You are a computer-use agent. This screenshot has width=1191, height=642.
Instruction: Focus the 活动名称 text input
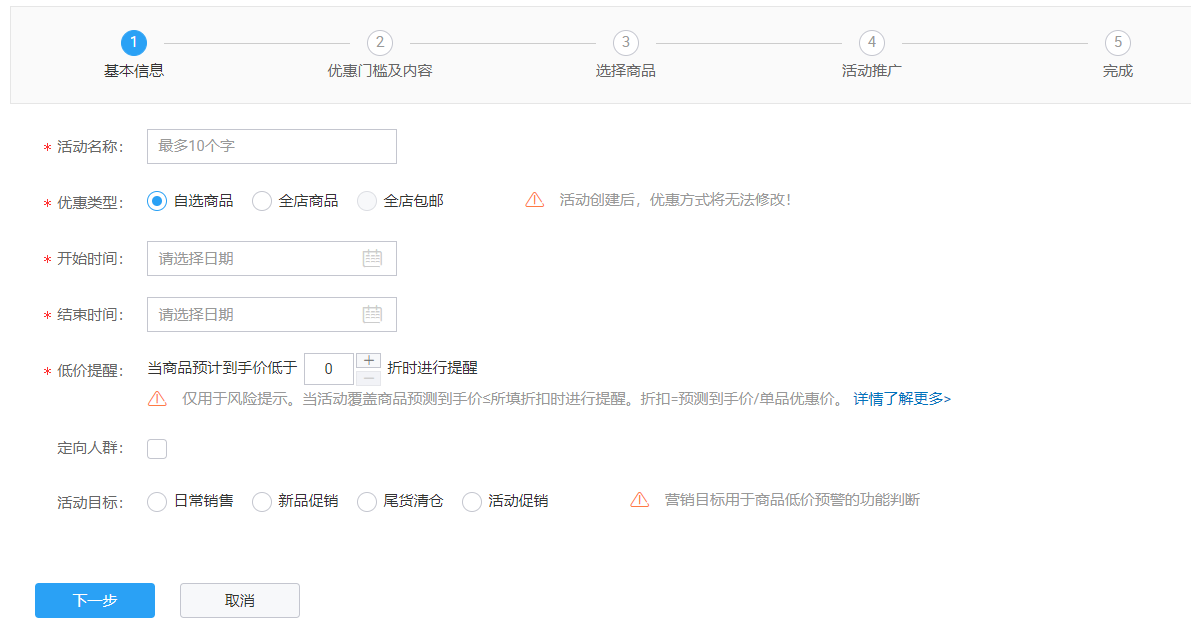271,146
